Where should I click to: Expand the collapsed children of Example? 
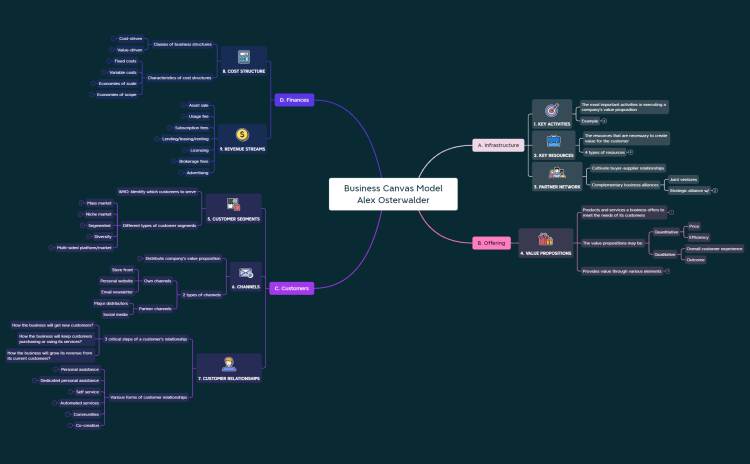(x=604, y=121)
